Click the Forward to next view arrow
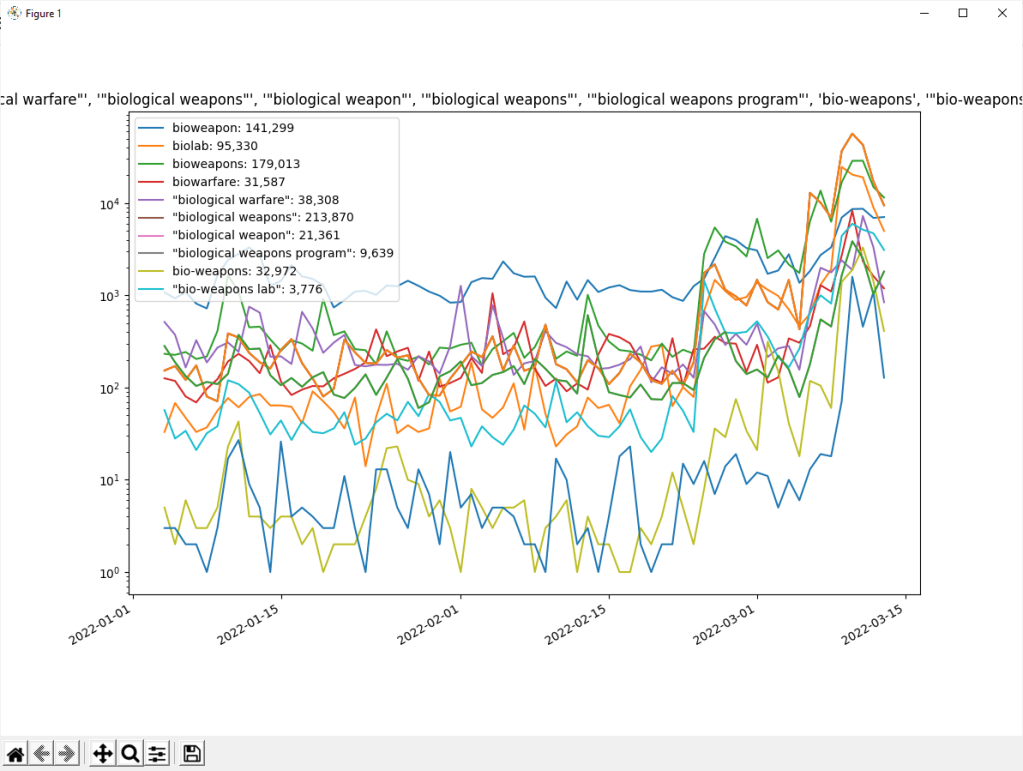Viewport: 1023px width, 771px height. [x=67, y=754]
